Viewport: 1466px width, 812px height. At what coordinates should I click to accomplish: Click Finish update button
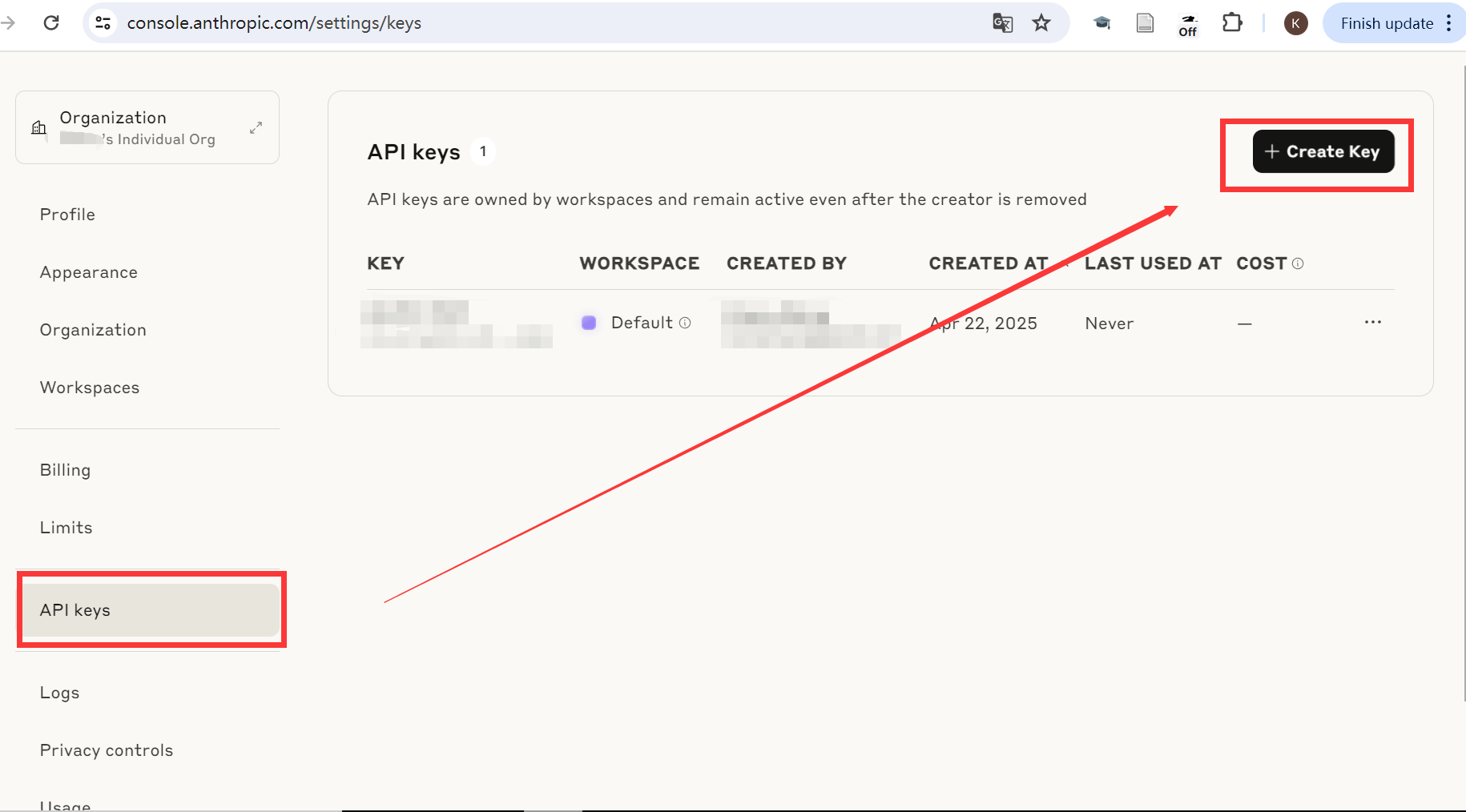tap(1387, 23)
